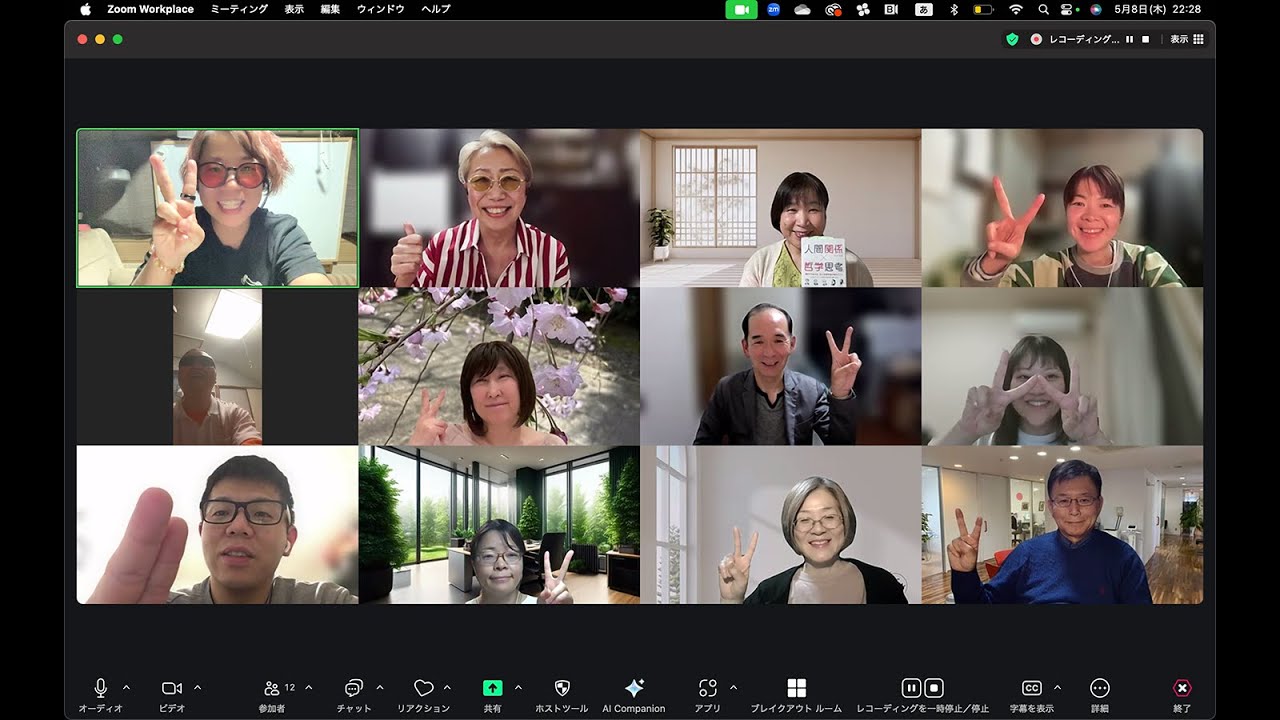Screen dimensions: 1280x720
Task: Open ブレイクアウト ルーム from the toolbar
Action: (796, 688)
